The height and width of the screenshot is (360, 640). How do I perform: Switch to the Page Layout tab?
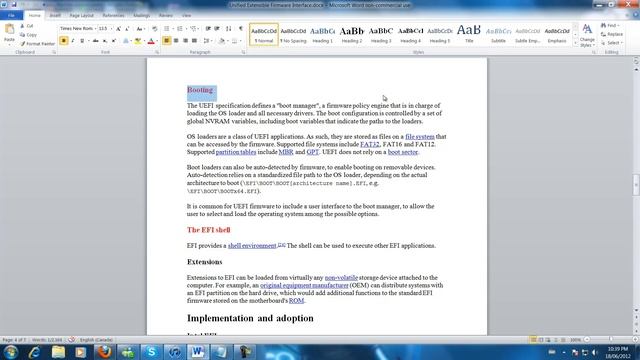(x=81, y=15)
